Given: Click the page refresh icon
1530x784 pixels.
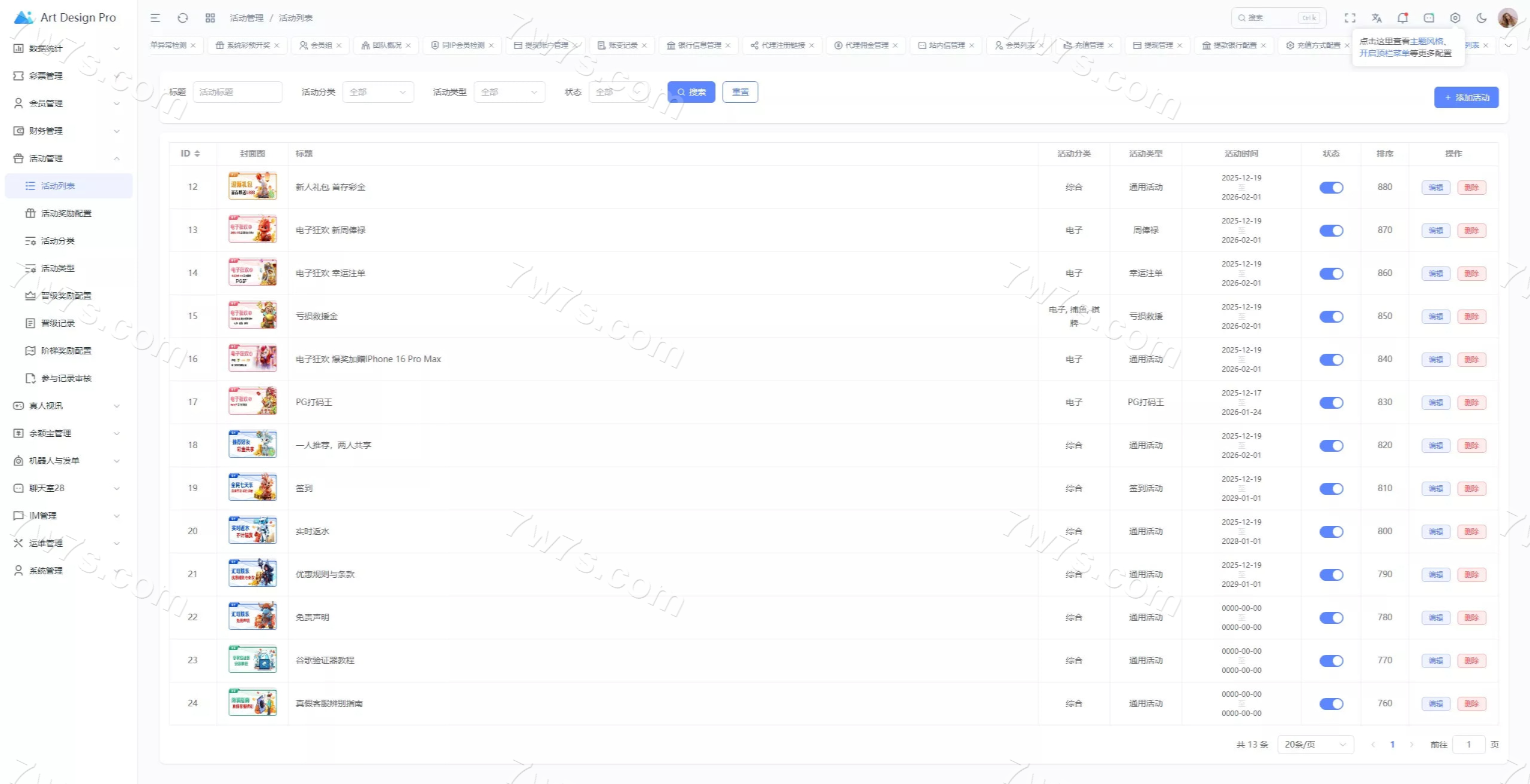Looking at the screenshot, I should tap(183, 18).
